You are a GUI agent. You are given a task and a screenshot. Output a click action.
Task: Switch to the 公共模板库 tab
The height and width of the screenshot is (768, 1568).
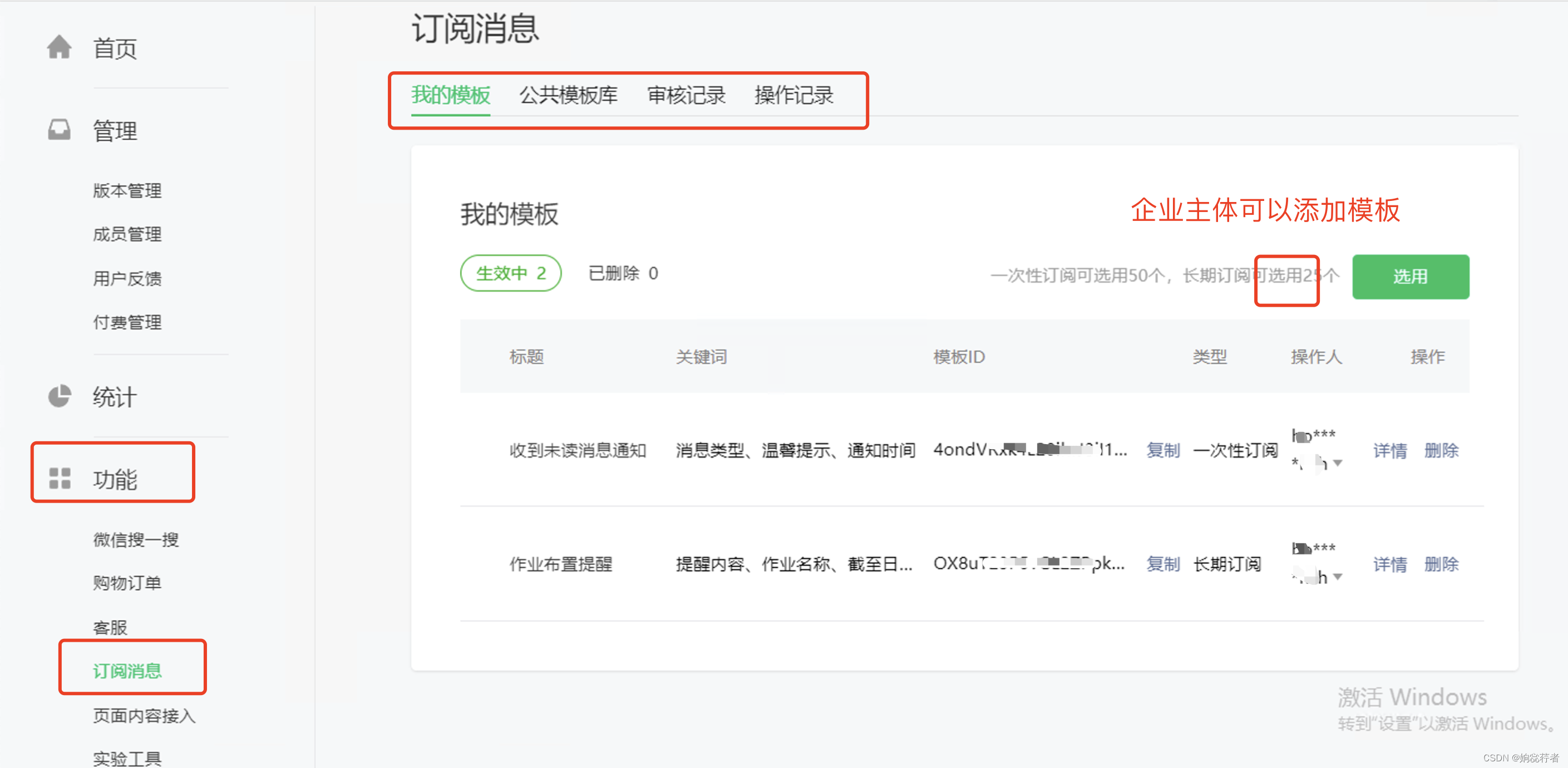[x=568, y=95]
